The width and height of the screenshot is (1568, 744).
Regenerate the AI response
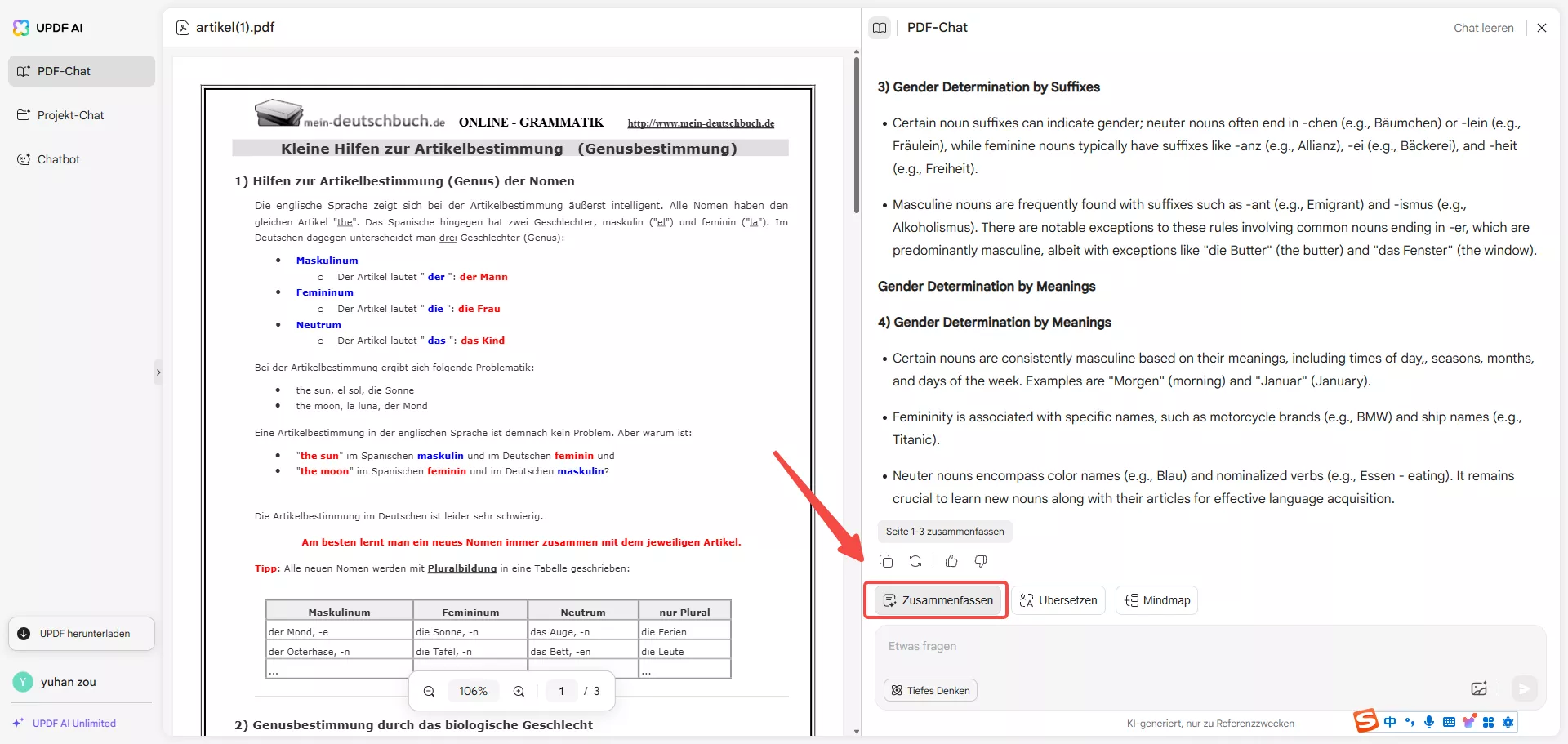[915, 561]
